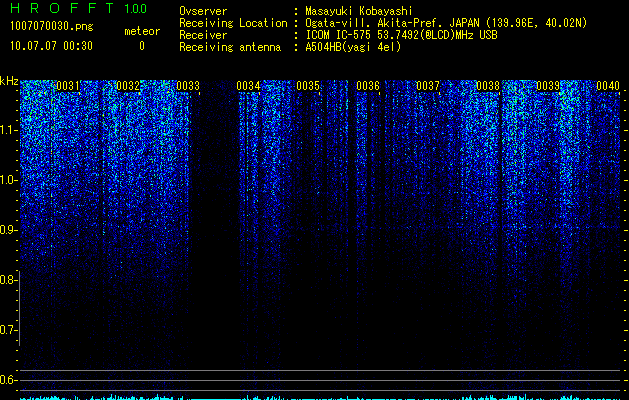Click the Receiver field label

point(203,35)
